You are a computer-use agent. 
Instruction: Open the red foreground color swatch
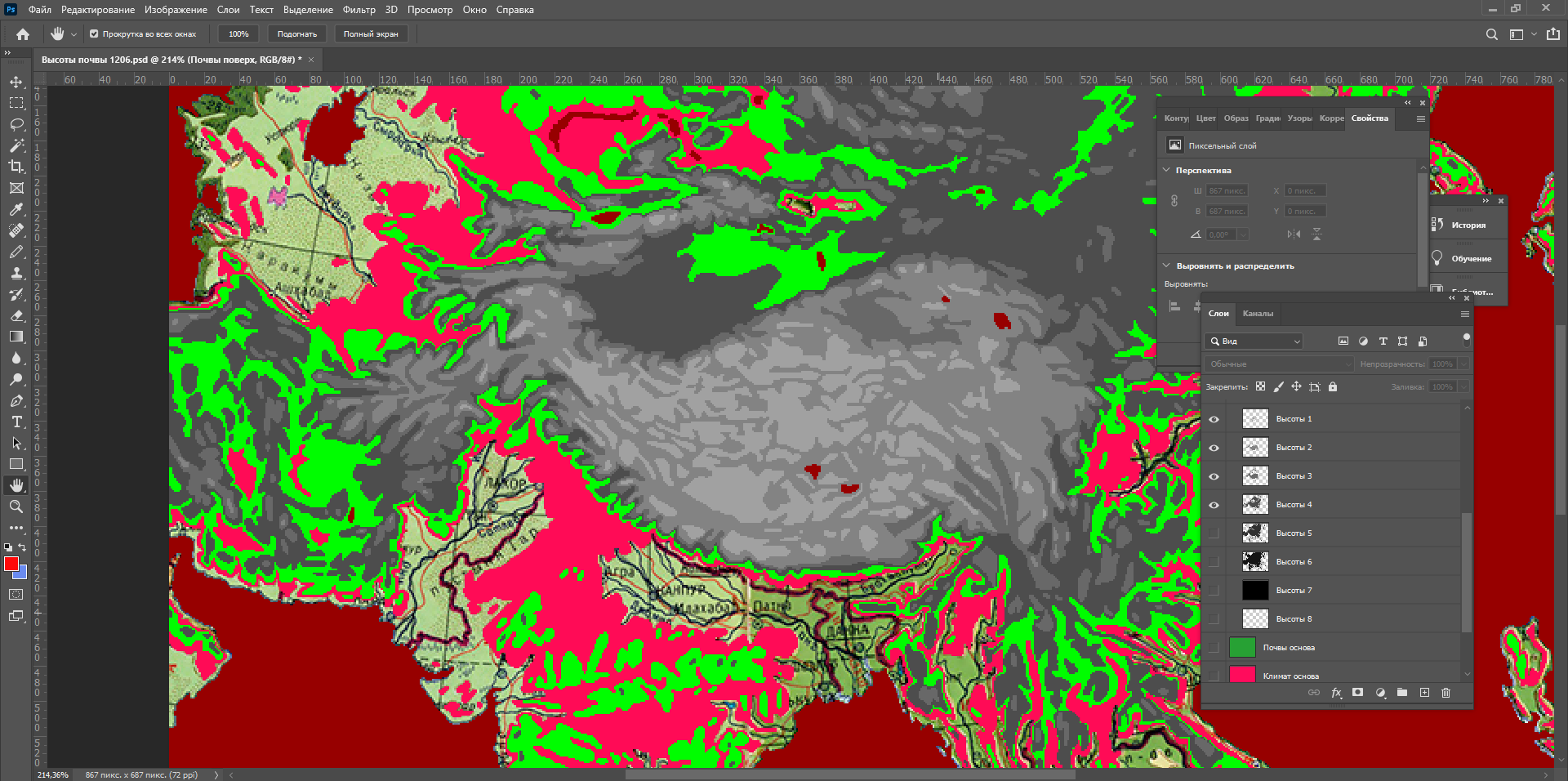[x=11, y=564]
